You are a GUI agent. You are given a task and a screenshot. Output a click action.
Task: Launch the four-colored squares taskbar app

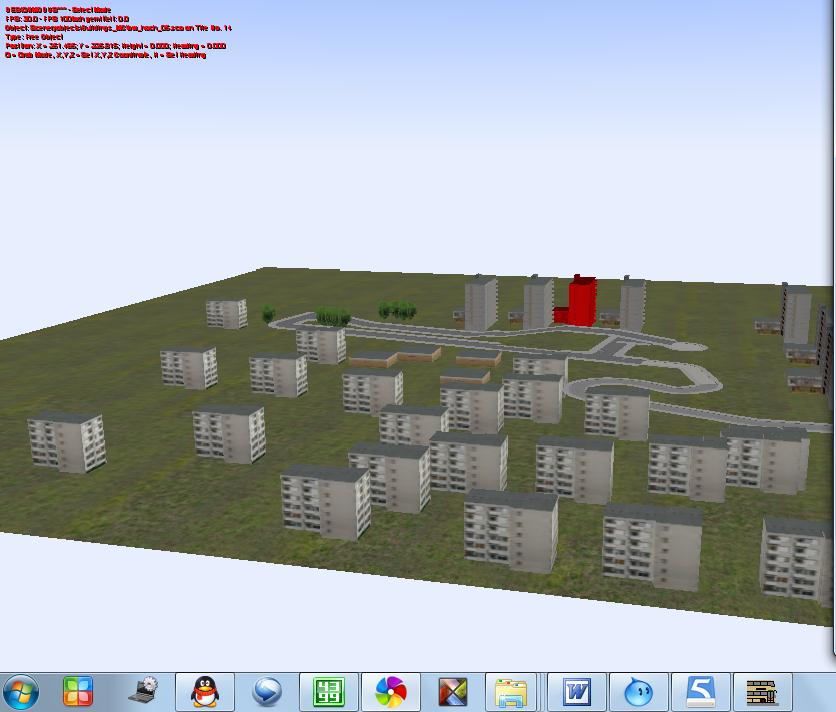click(78, 692)
